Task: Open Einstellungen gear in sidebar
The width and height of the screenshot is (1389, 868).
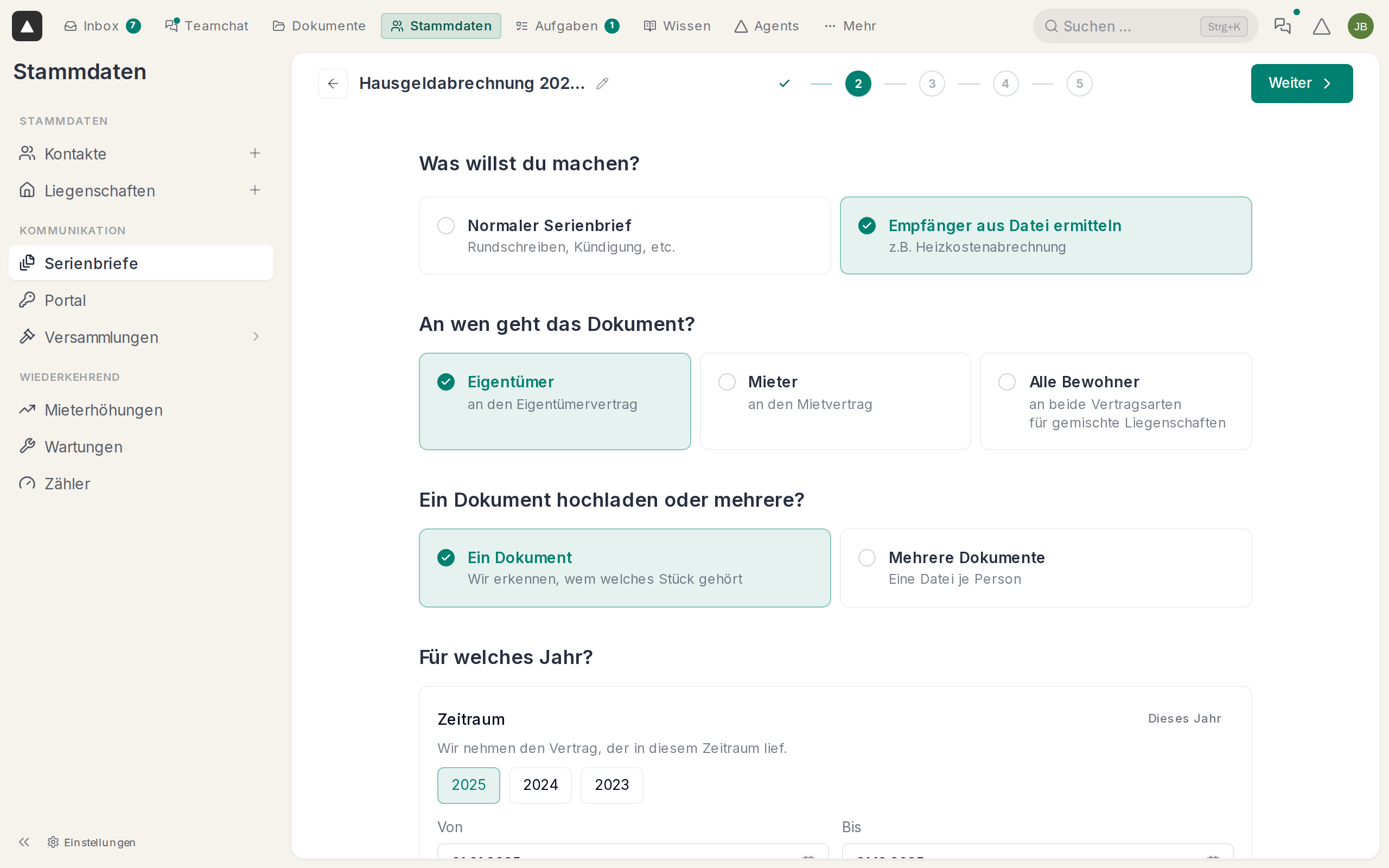Action: click(x=92, y=842)
